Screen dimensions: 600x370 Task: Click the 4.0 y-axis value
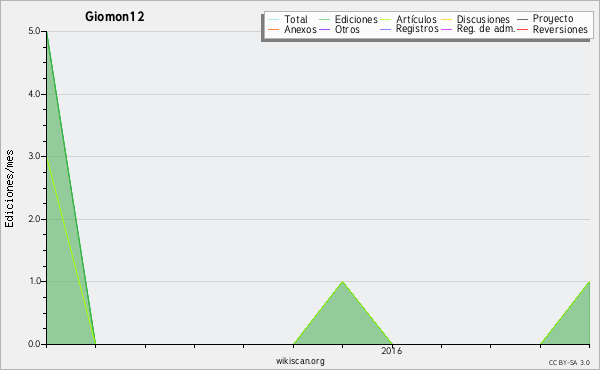coord(34,94)
